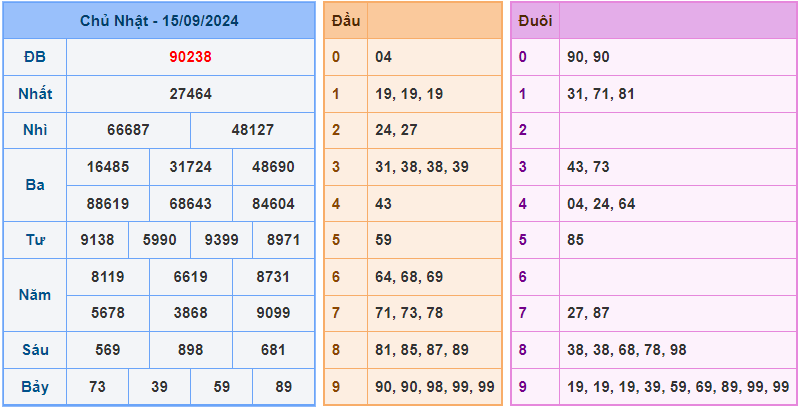Select second prize number 66687
Viewport: 800px width, 408px height.
coord(128,130)
